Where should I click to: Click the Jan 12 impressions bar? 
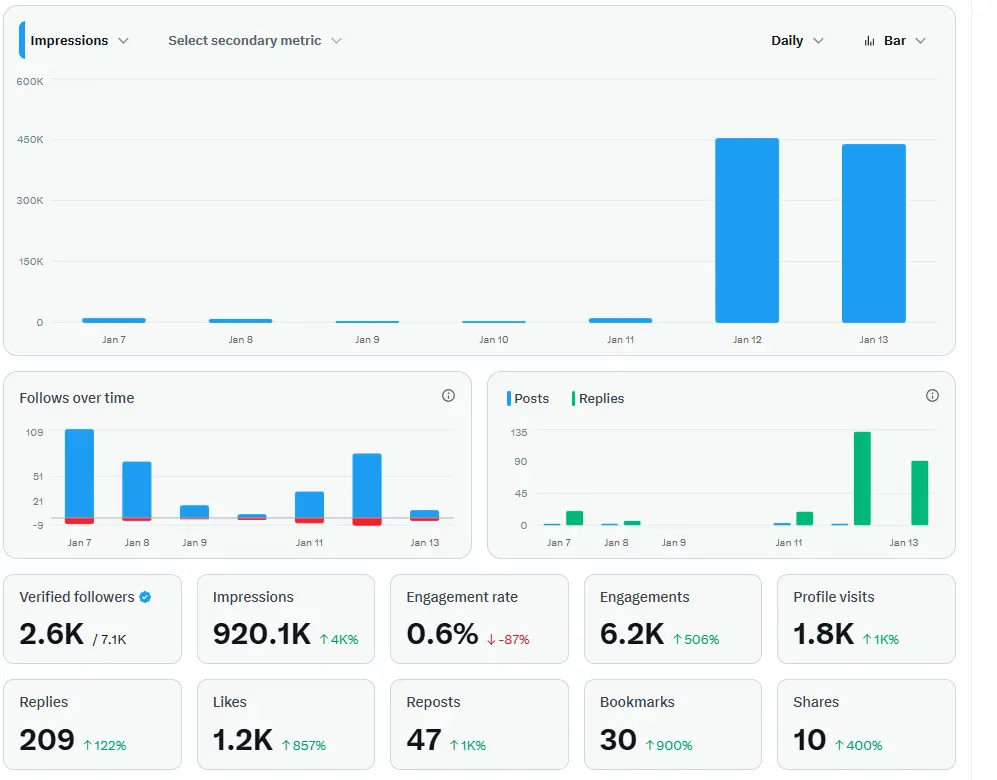point(746,230)
